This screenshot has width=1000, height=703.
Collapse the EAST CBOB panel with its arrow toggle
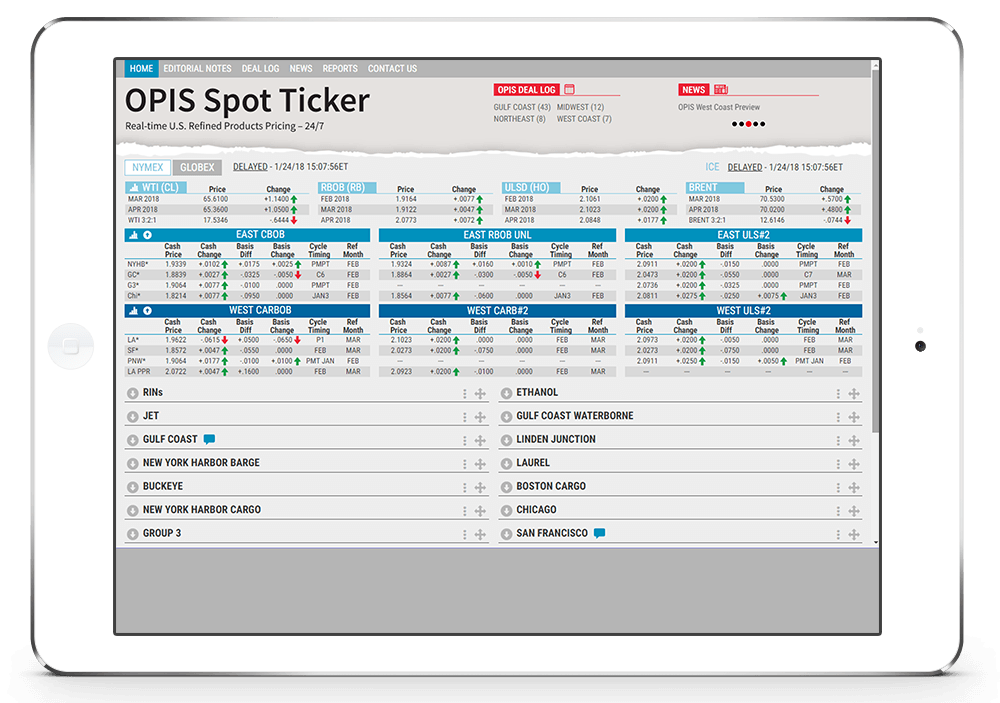[147, 235]
